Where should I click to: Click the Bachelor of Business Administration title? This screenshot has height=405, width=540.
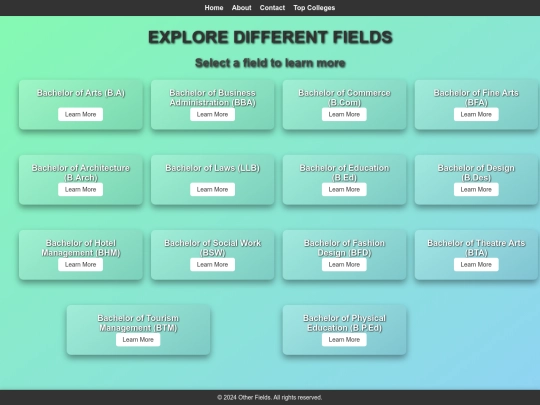[212, 98]
